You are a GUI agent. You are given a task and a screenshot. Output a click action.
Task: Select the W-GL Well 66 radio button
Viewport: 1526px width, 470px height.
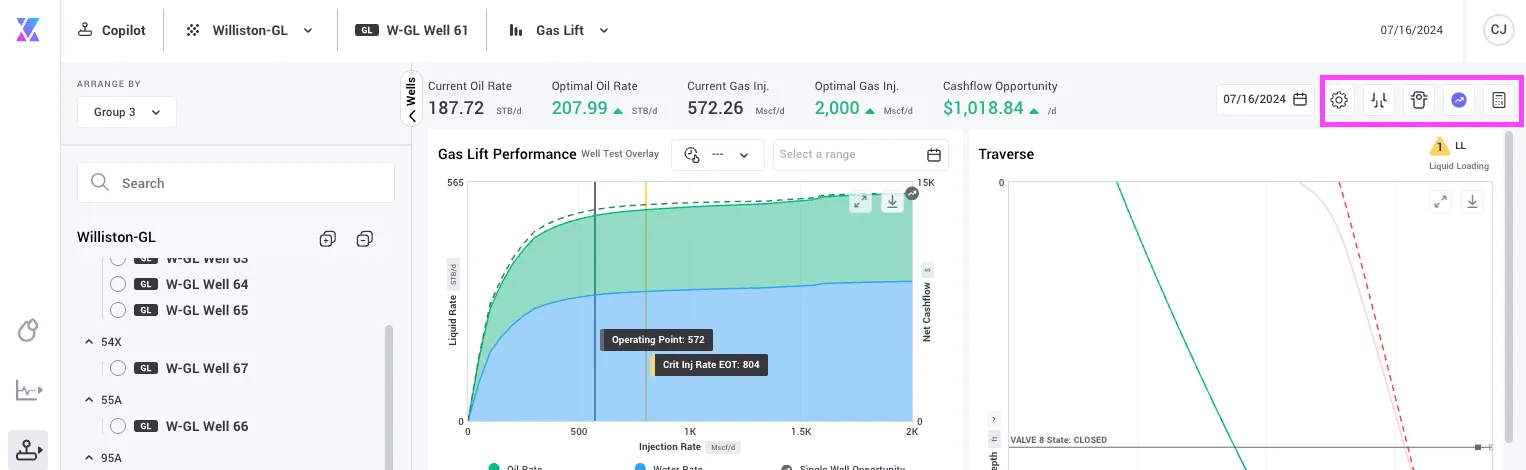point(118,426)
